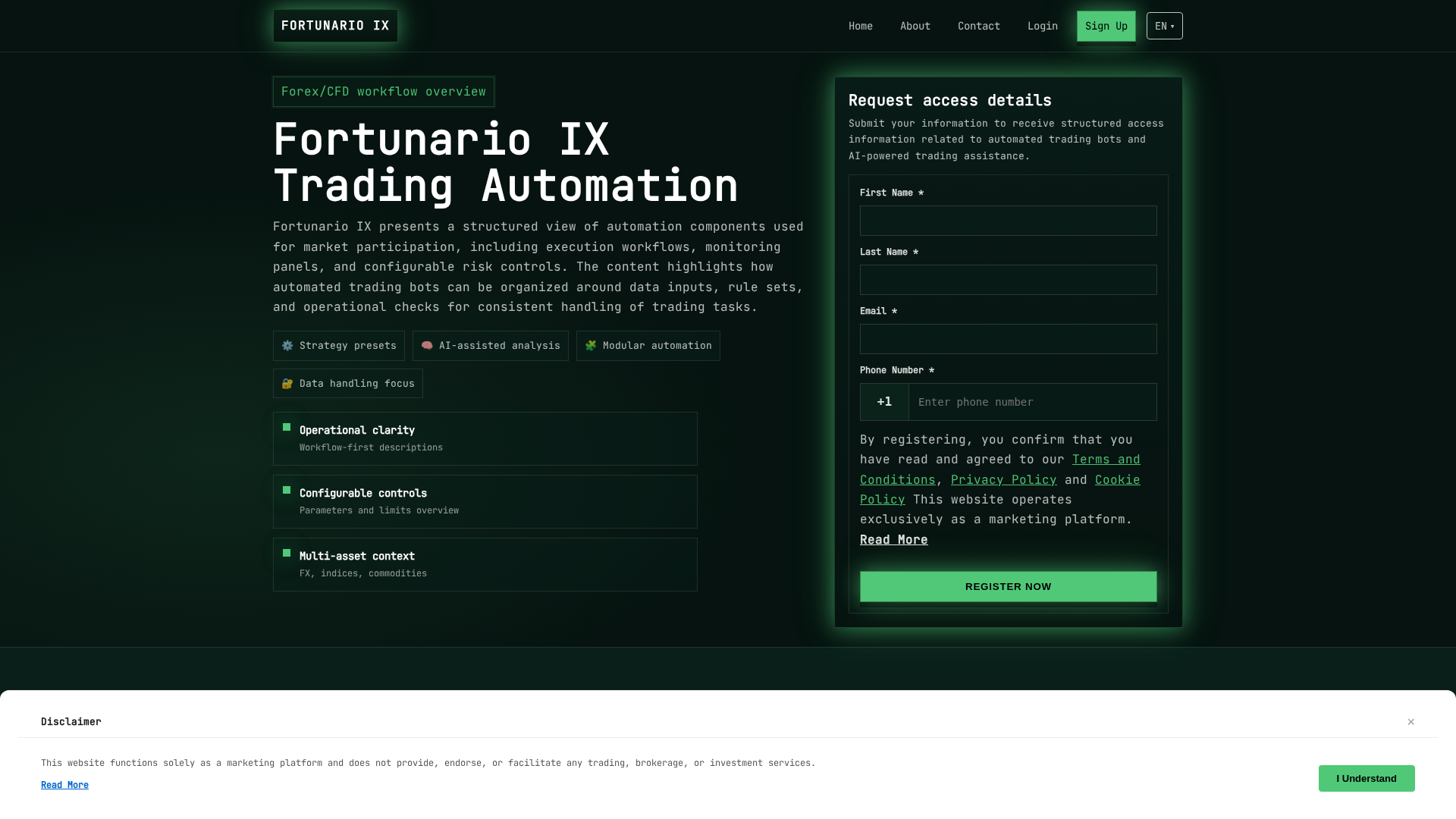Click the green square beside Multi-asset context
Viewport: 1456px width, 819px height.
coord(287,553)
